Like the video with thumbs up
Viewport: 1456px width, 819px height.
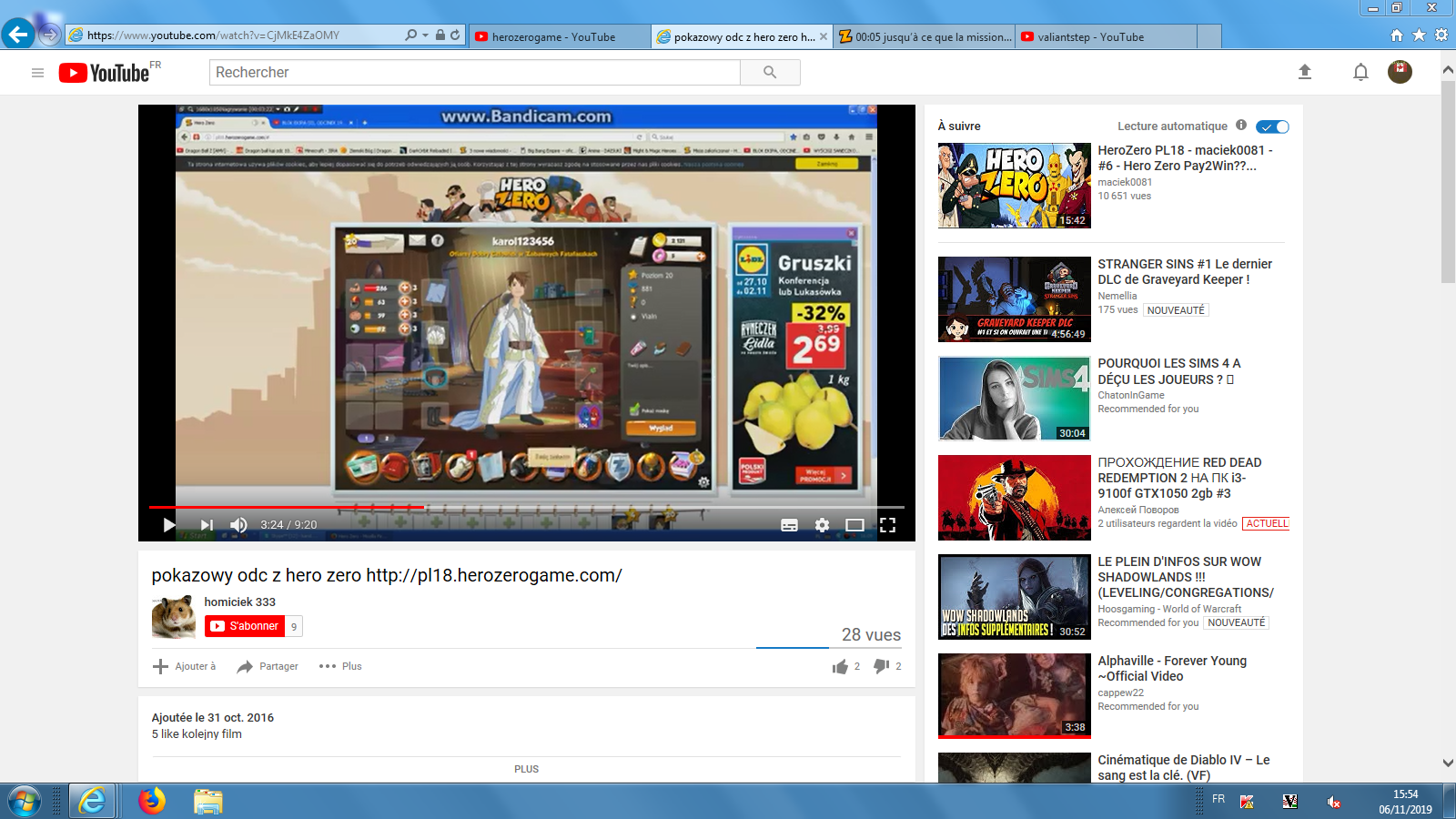tap(840, 666)
